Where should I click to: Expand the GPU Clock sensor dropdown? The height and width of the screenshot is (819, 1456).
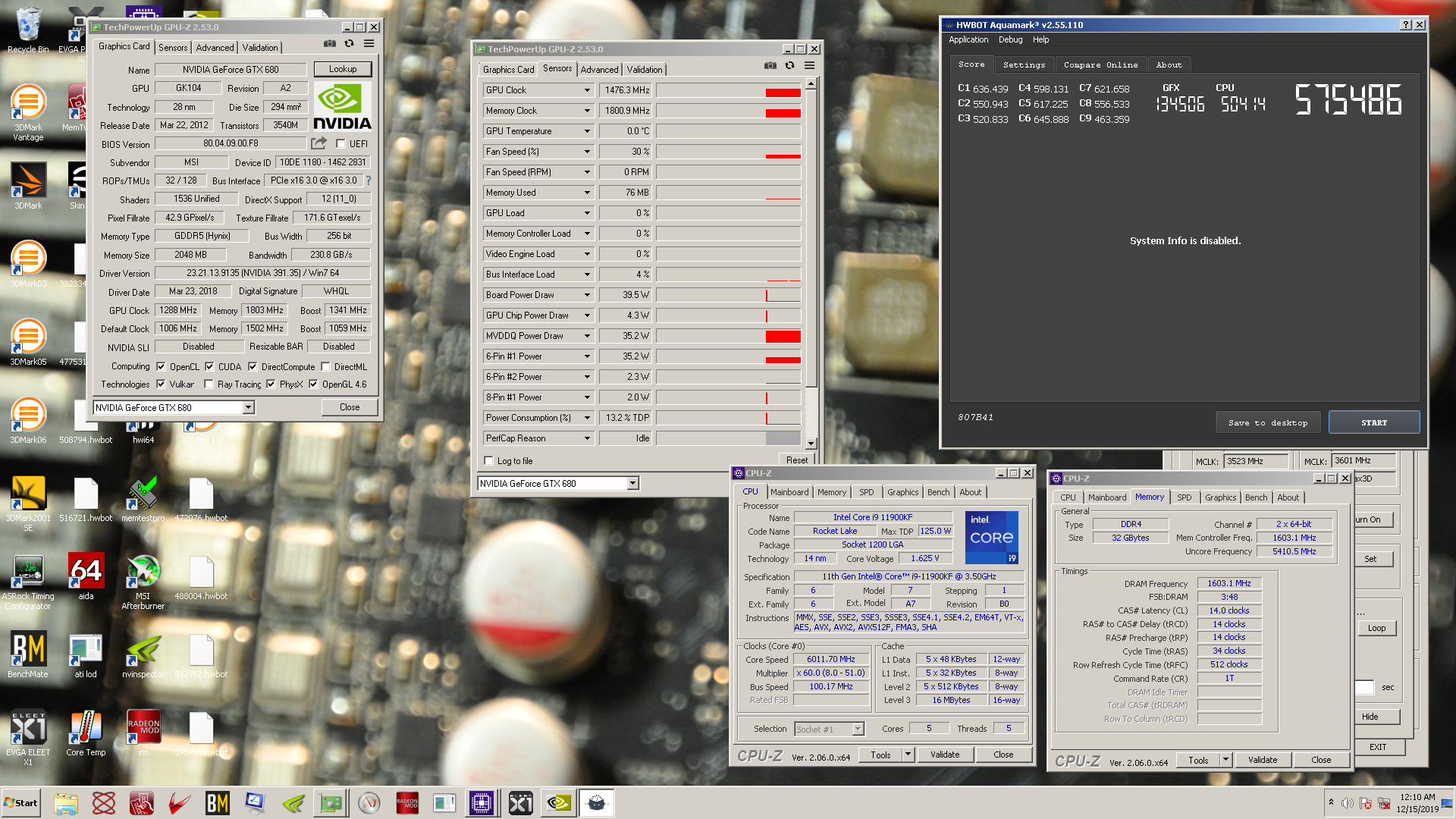(x=587, y=90)
